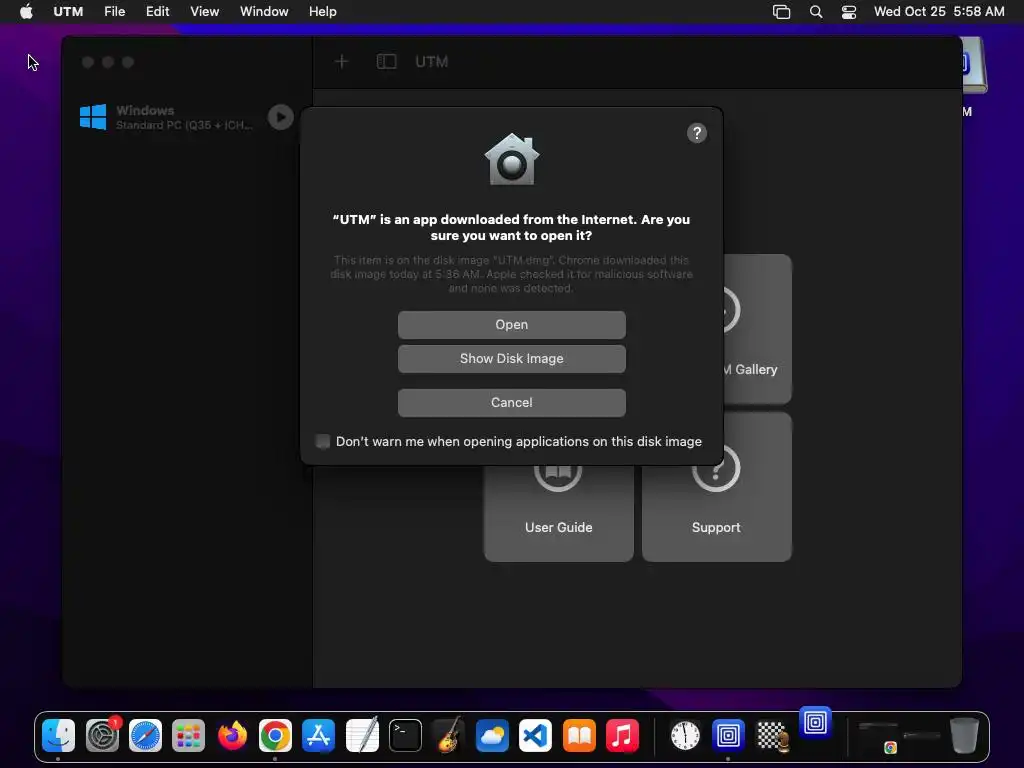Open the File menu
This screenshot has width=1024, height=768.
pyautogui.click(x=114, y=11)
